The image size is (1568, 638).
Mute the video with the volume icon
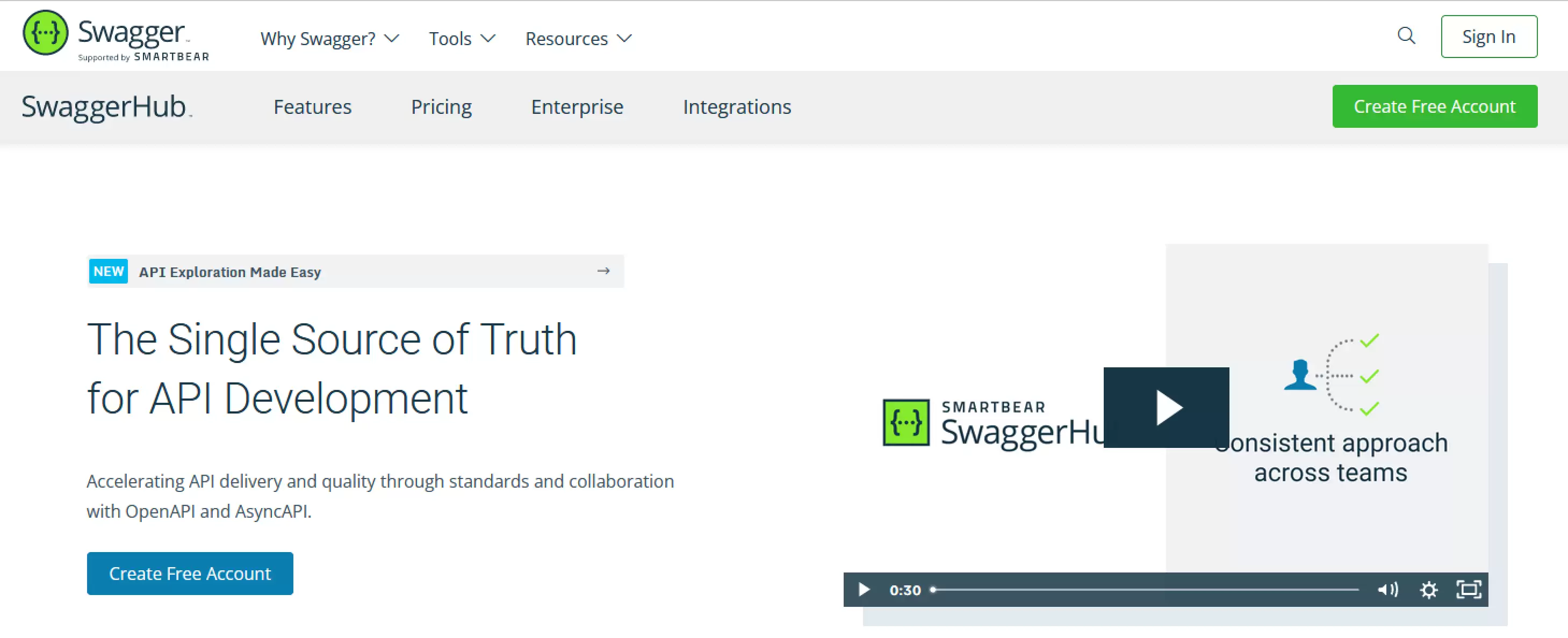(x=1388, y=589)
